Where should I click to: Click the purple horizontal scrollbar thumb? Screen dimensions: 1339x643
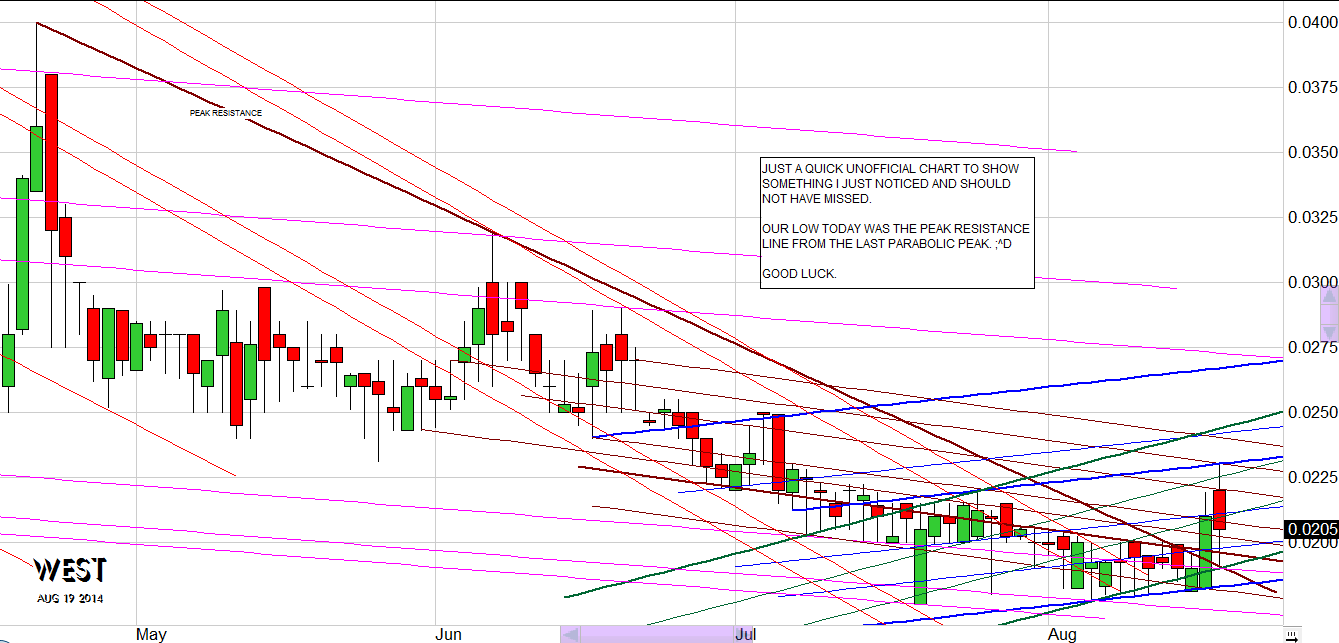[x=655, y=634]
